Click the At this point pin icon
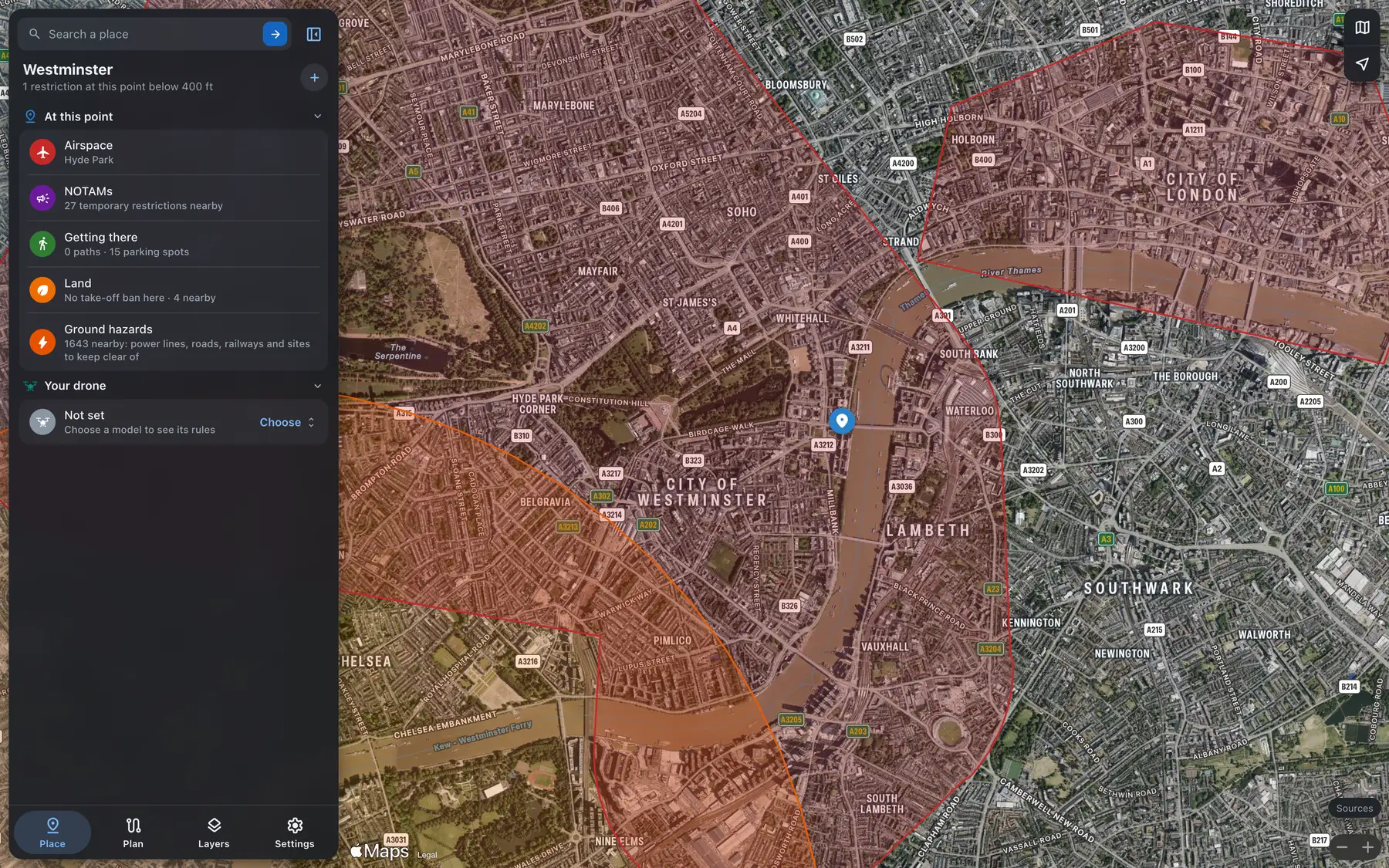The width and height of the screenshot is (1389, 868). coord(30,117)
